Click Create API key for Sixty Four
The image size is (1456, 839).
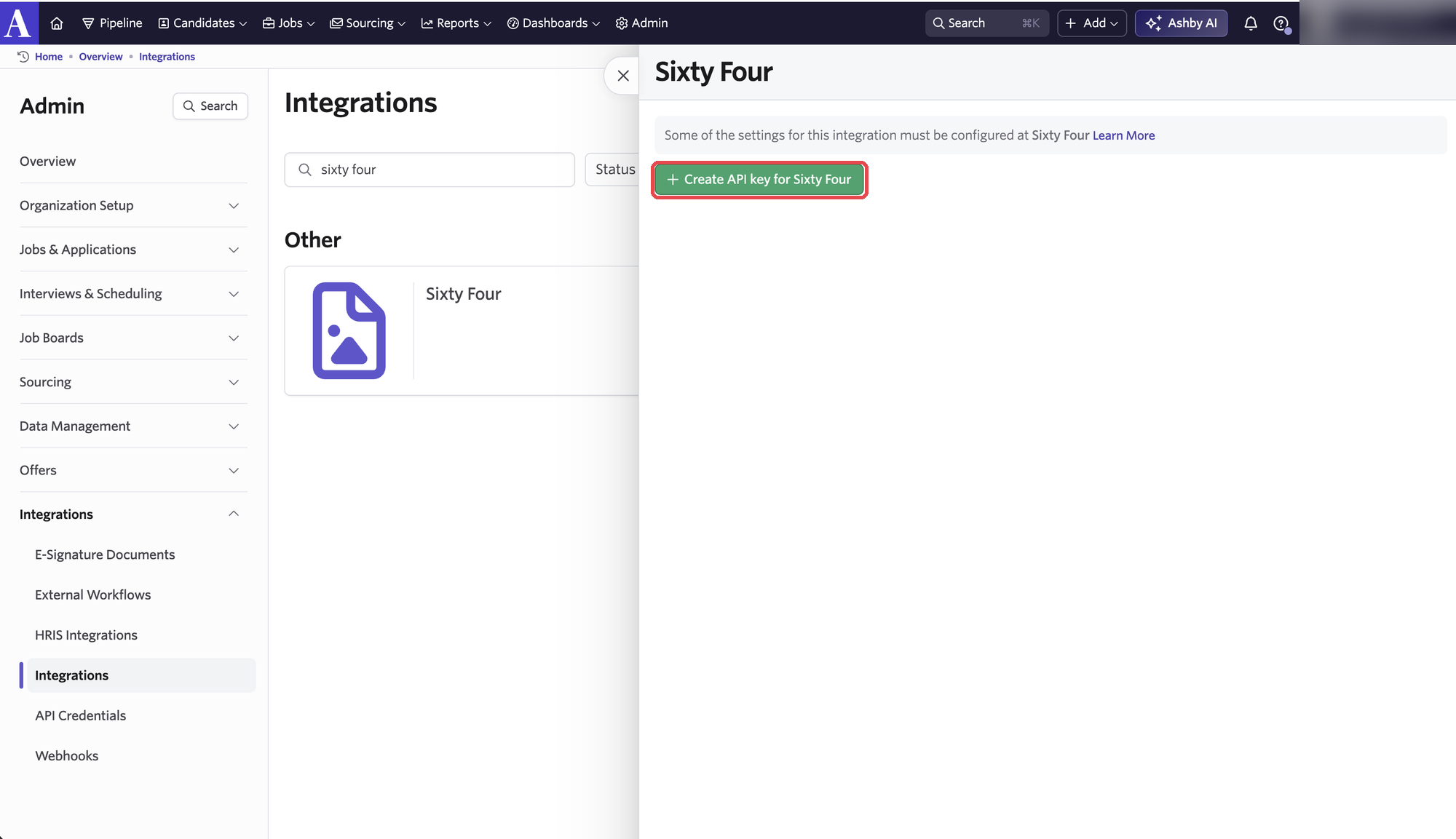click(759, 180)
